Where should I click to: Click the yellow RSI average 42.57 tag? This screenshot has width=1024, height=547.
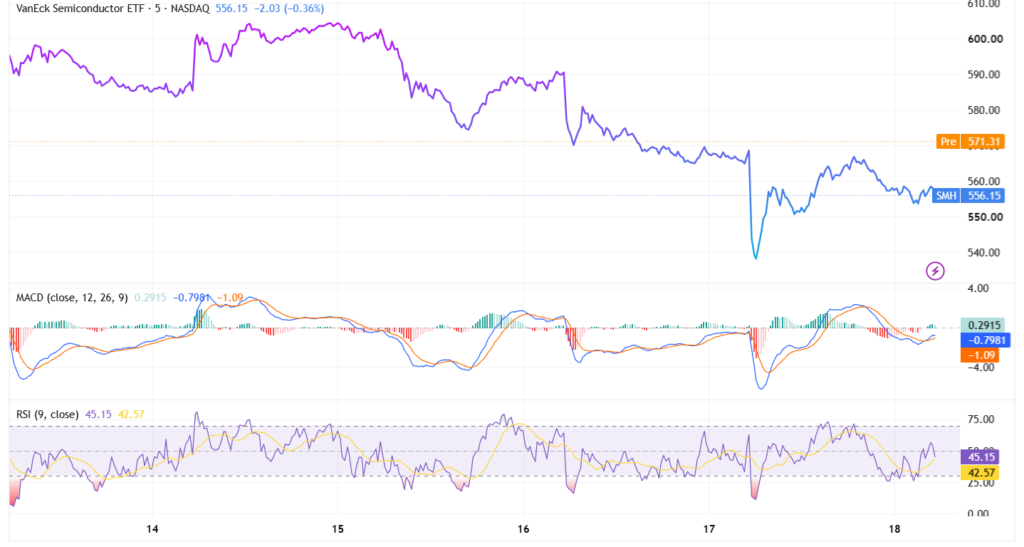981,472
